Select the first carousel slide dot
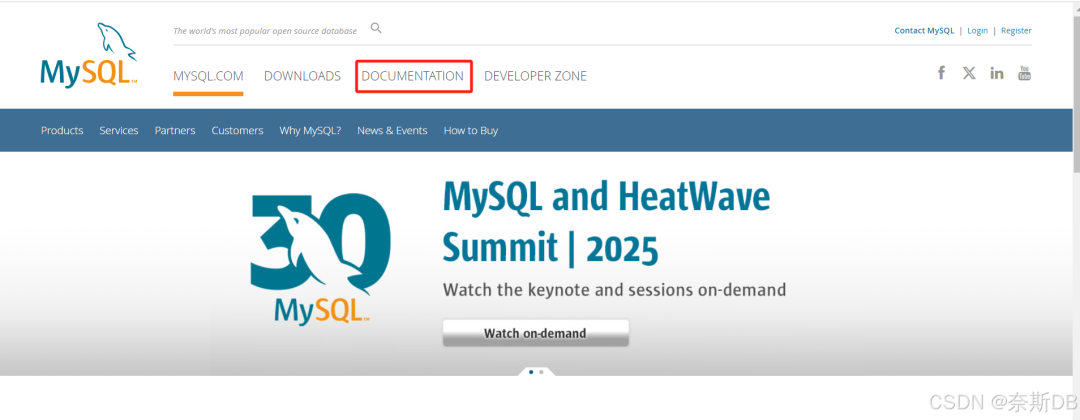 (531, 372)
